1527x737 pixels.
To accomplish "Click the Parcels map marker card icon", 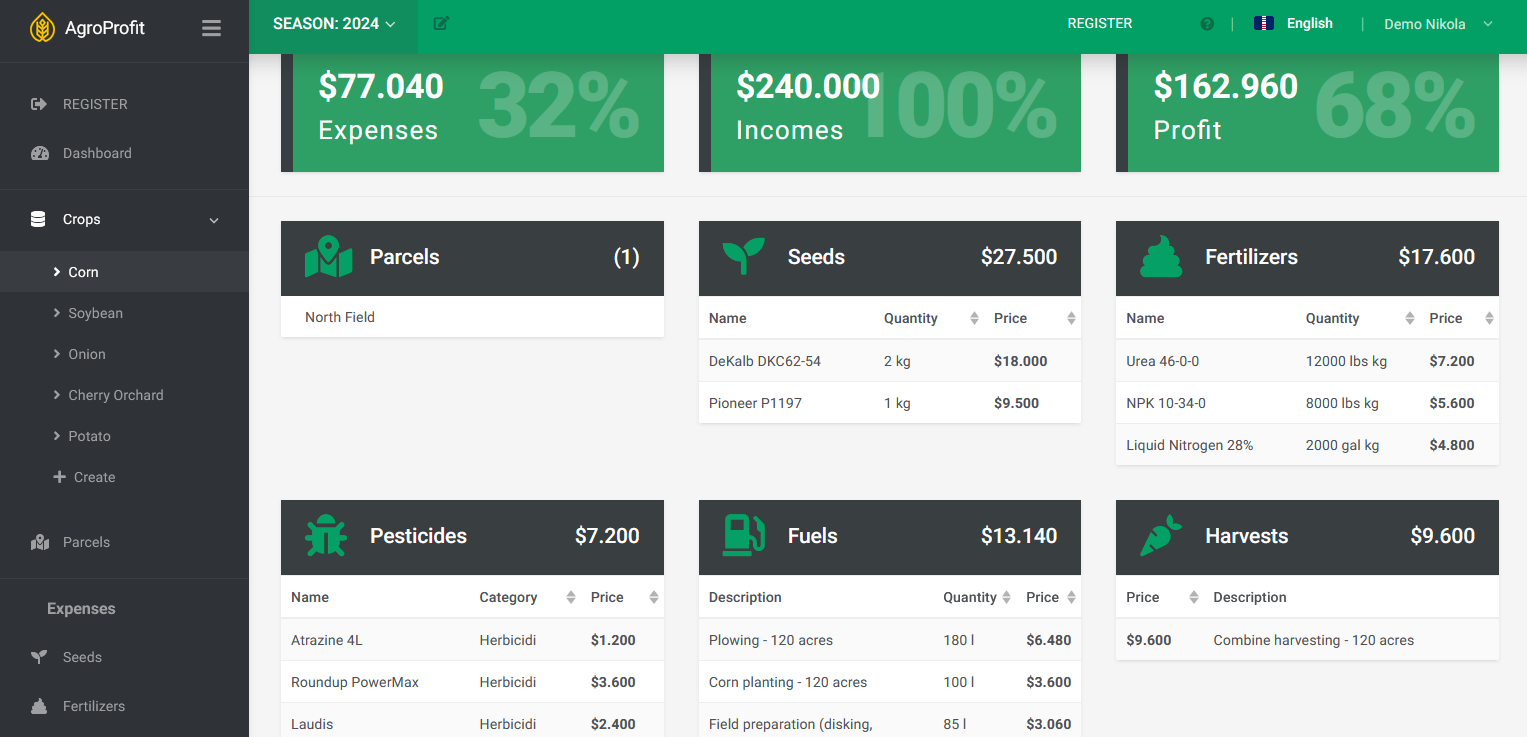I will pyautogui.click(x=328, y=257).
